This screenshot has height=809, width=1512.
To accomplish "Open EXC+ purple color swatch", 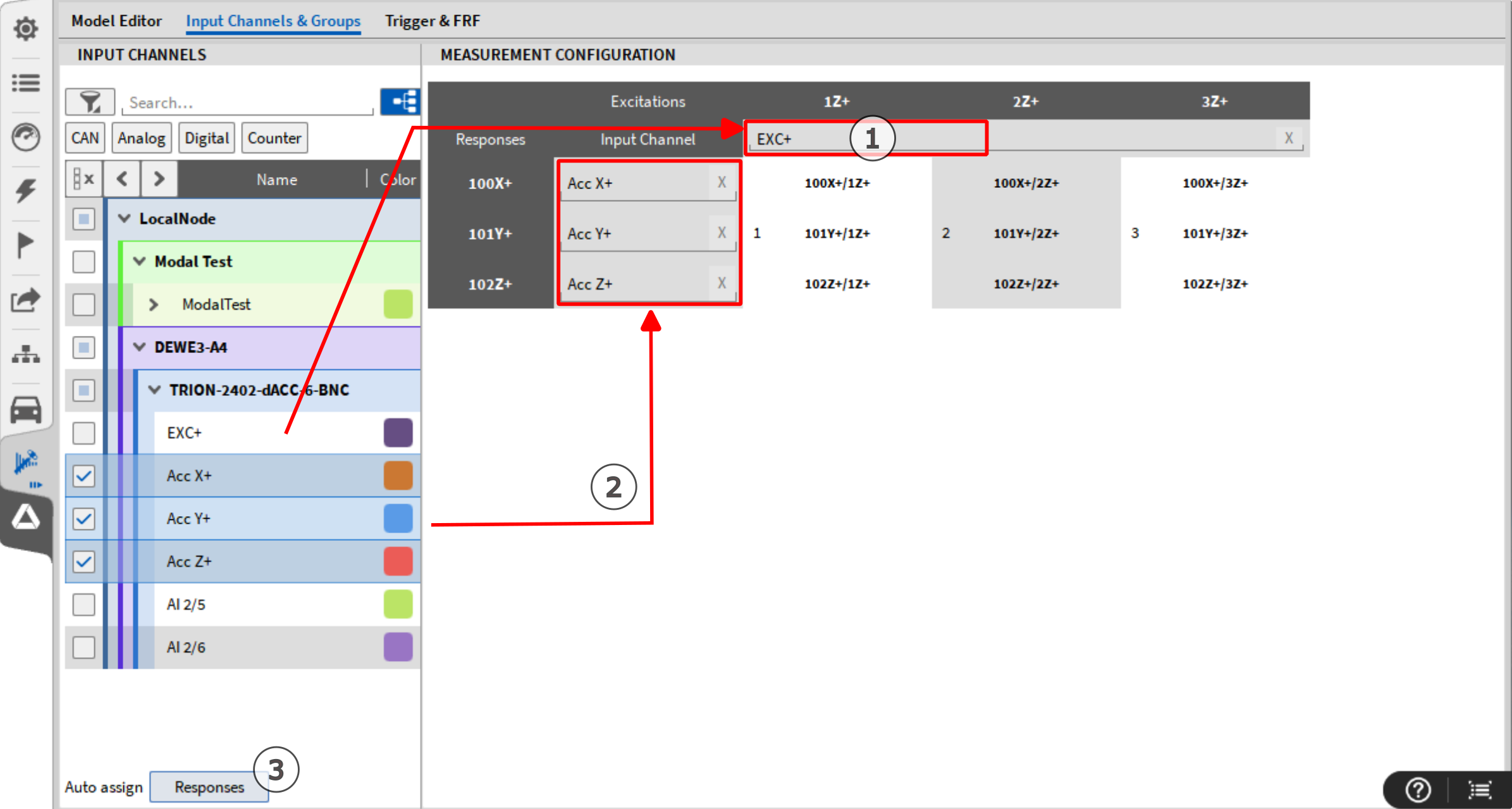I will pos(398,433).
